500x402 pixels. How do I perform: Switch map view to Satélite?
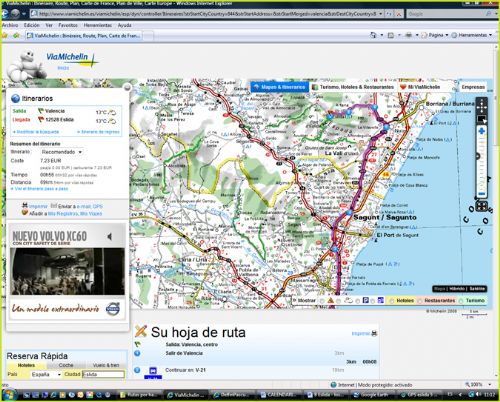(477, 289)
